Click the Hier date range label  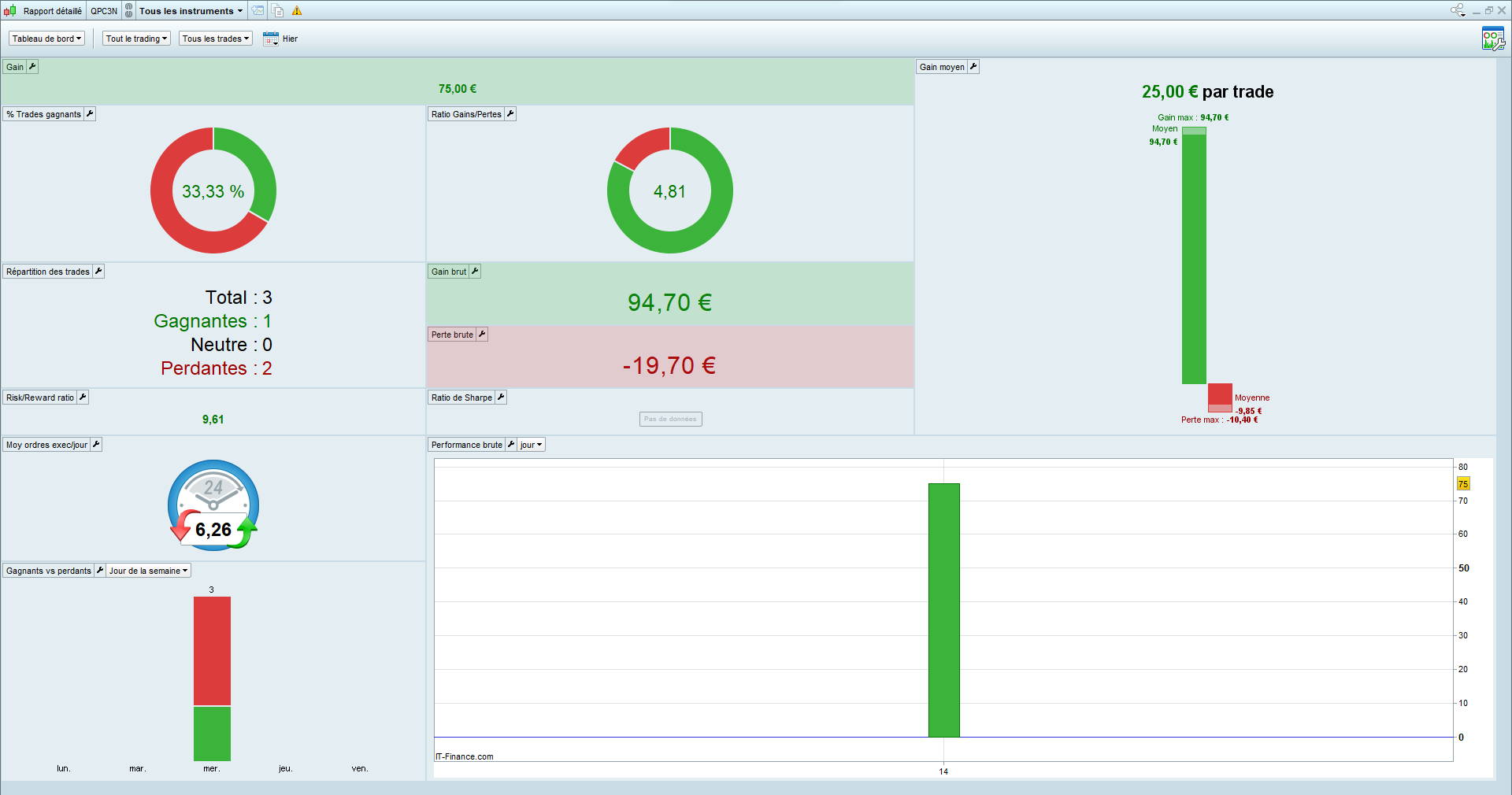(x=291, y=39)
